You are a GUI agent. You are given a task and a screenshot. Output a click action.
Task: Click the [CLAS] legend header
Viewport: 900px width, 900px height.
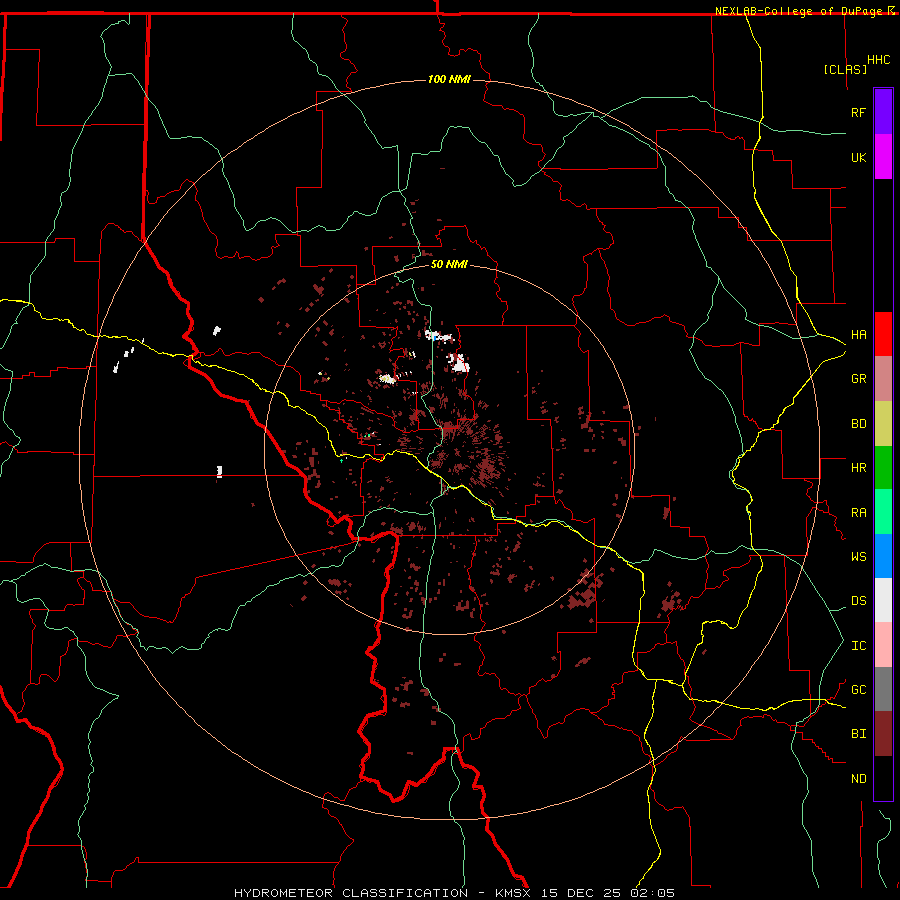click(x=845, y=69)
